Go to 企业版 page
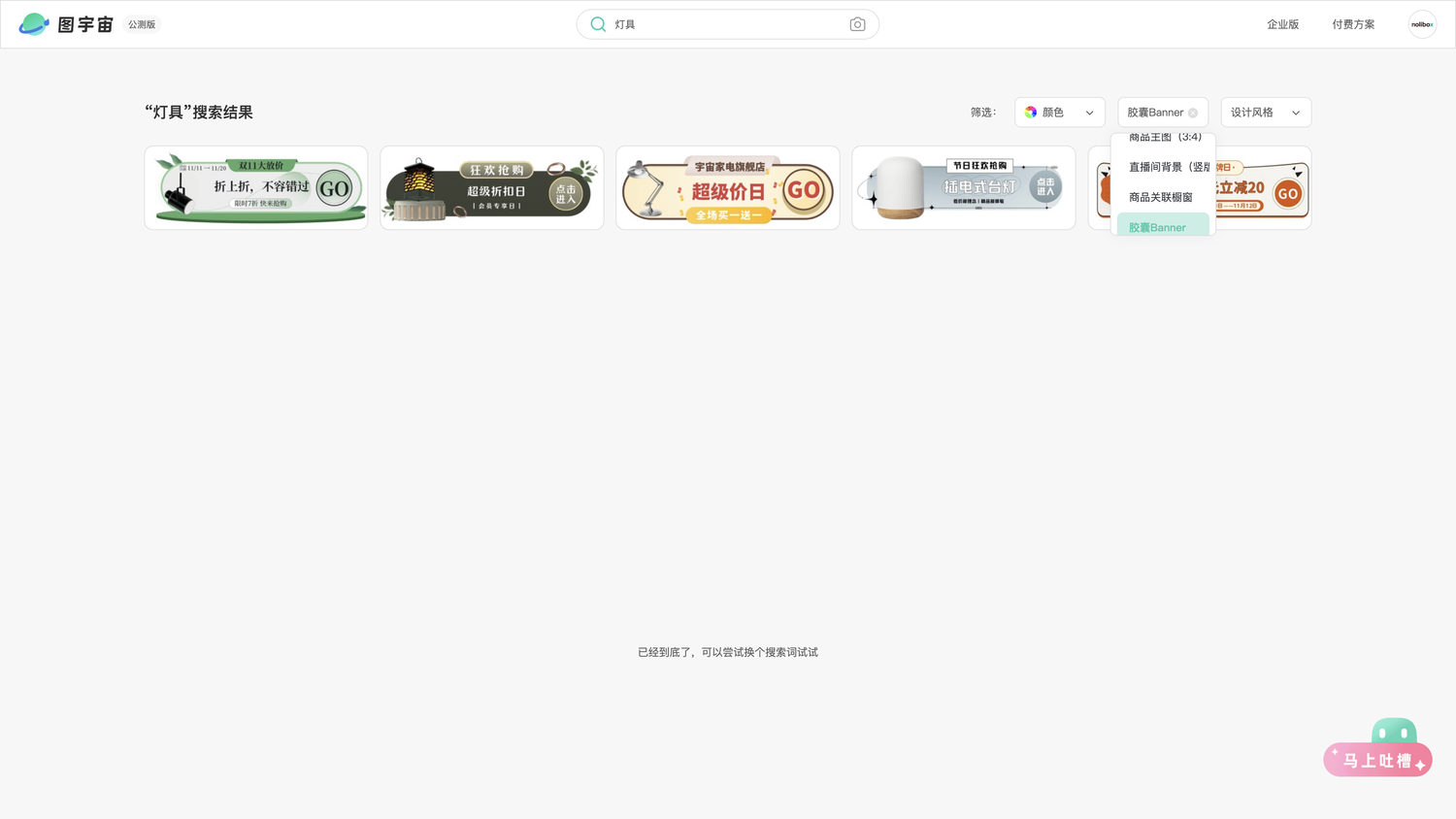1456x819 pixels. click(1282, 24)
